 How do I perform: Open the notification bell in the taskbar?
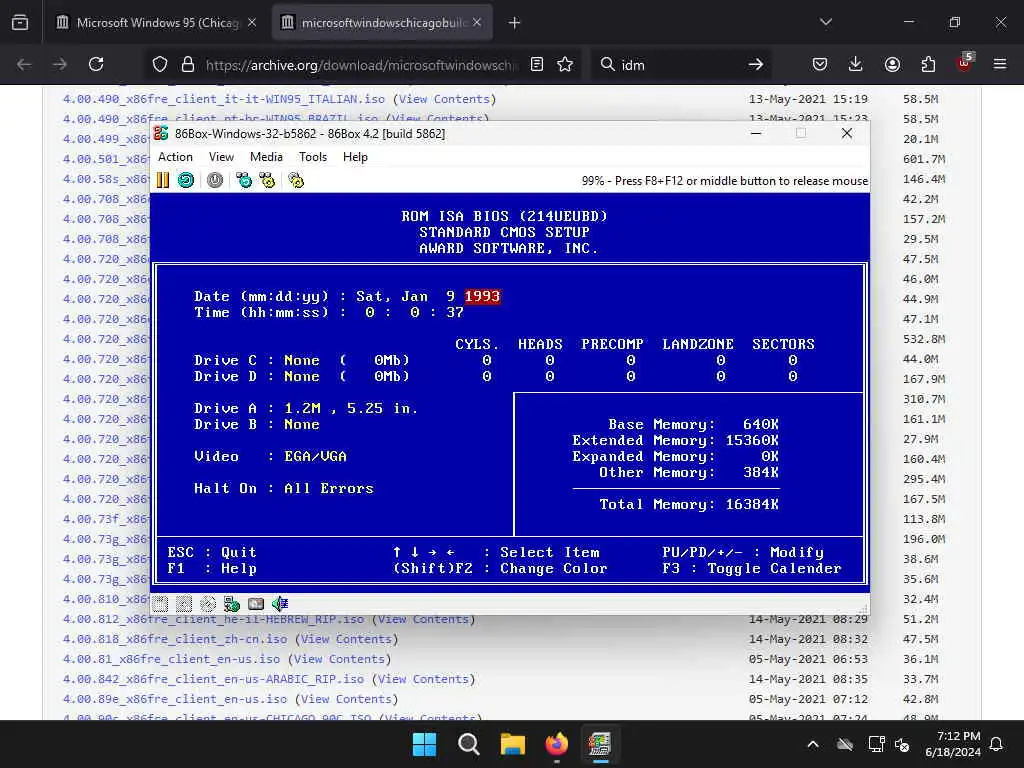997,744
